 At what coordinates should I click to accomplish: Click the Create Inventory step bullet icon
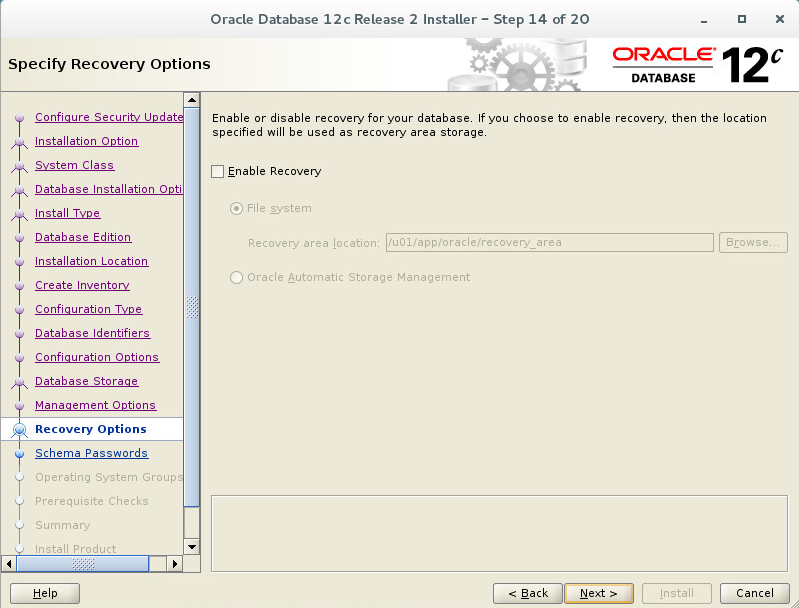19,286
